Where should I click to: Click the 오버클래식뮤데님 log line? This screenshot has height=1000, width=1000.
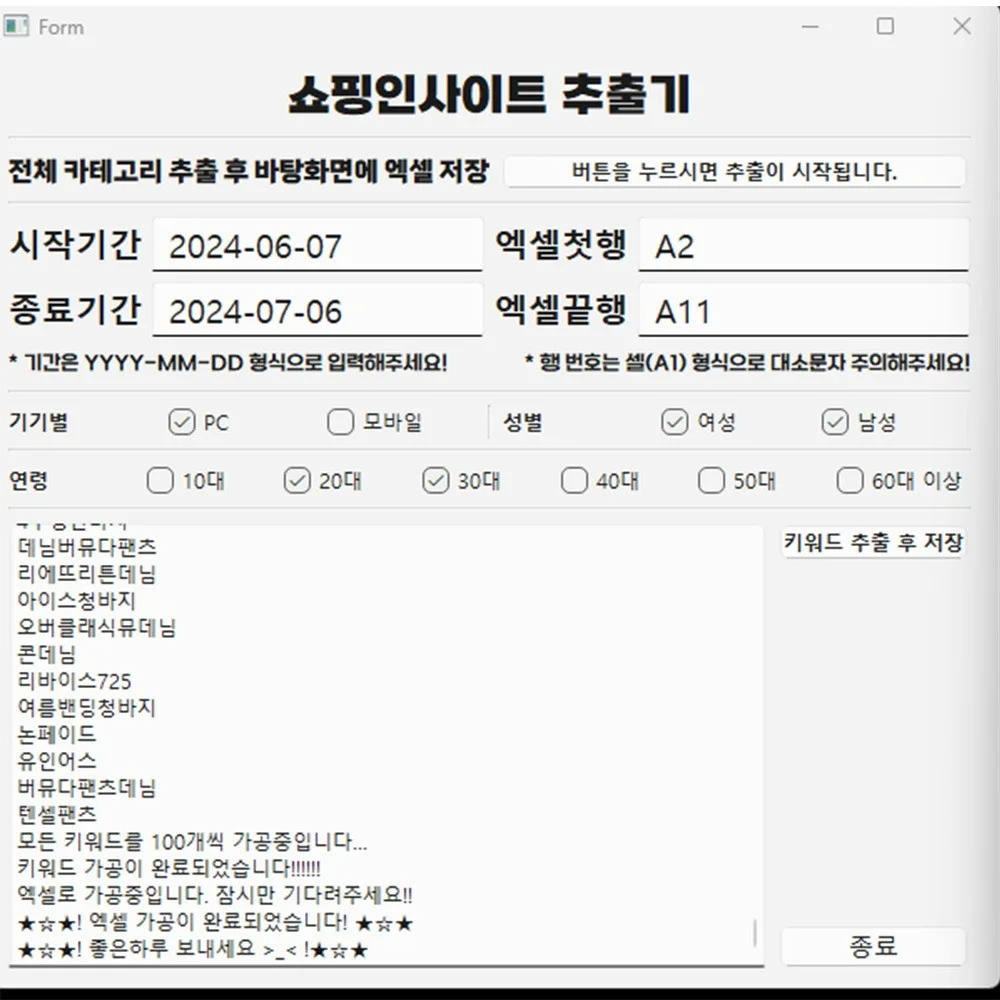96,628
